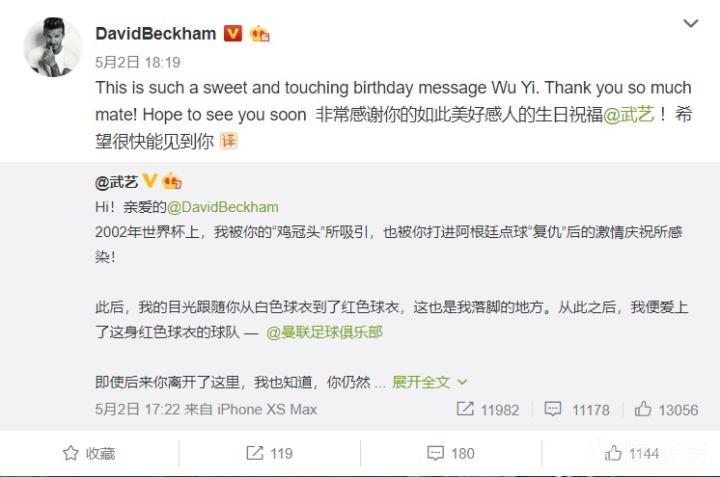Image resolution: width=720 pixels, height=477 pixels.
Task: Repost this post showing 119 reposts
Action: pos(270,453)
